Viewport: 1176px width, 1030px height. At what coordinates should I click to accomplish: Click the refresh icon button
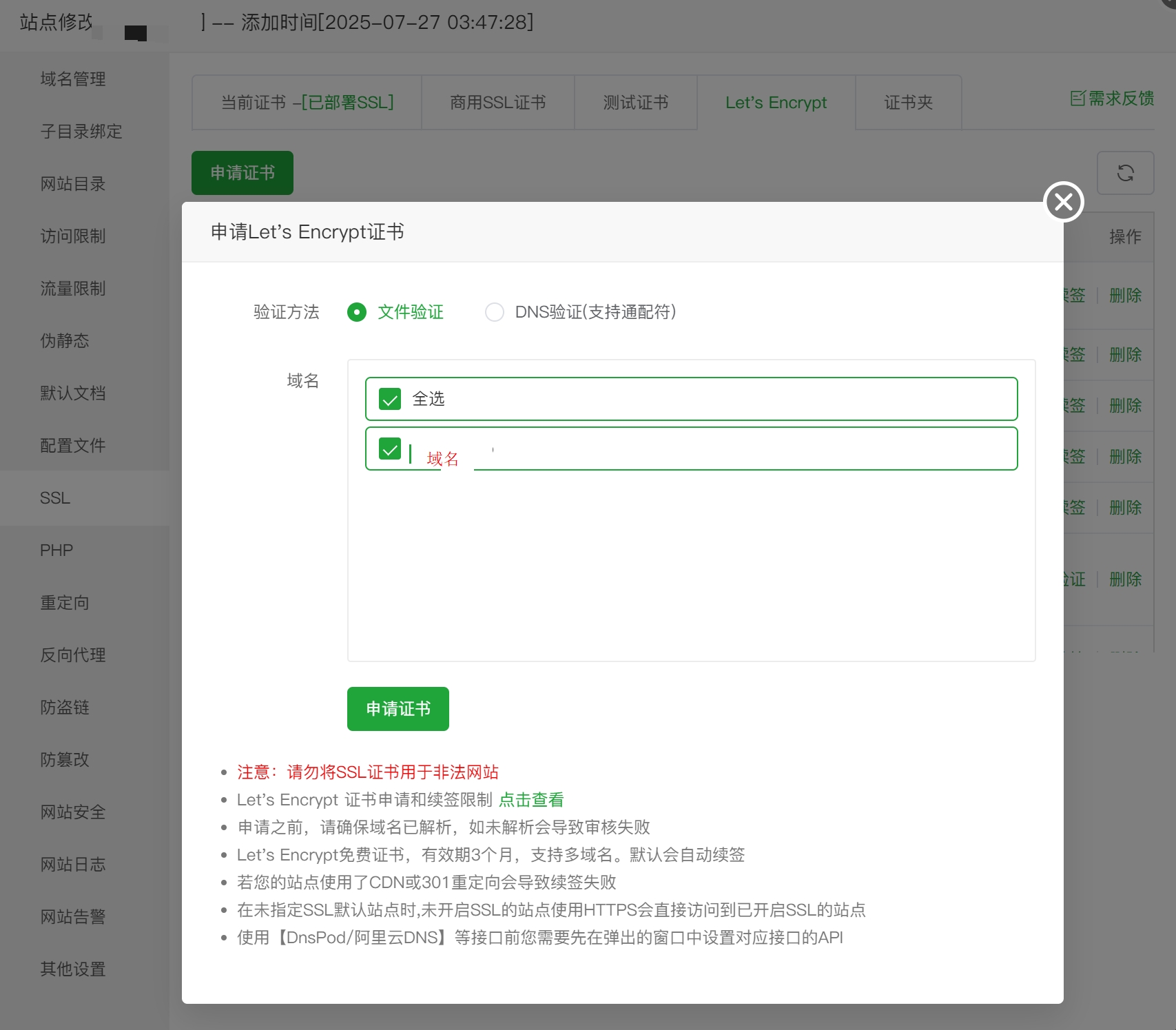[x=1125, y=173]
